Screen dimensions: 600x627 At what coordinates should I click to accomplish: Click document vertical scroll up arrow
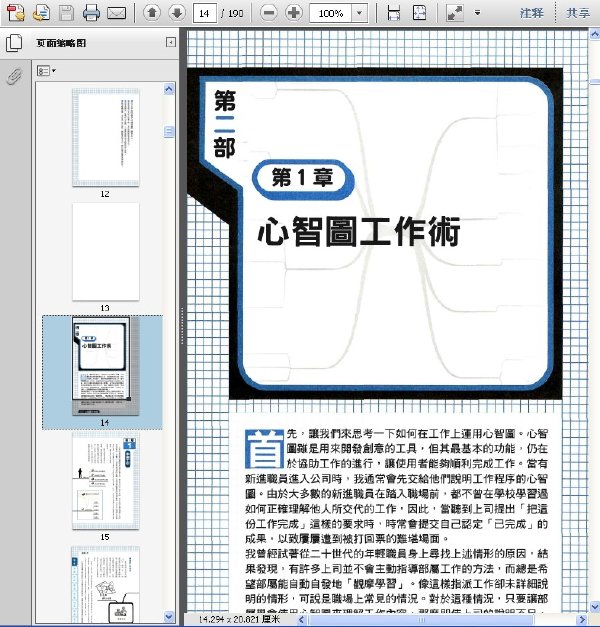(x=595, y=35)
